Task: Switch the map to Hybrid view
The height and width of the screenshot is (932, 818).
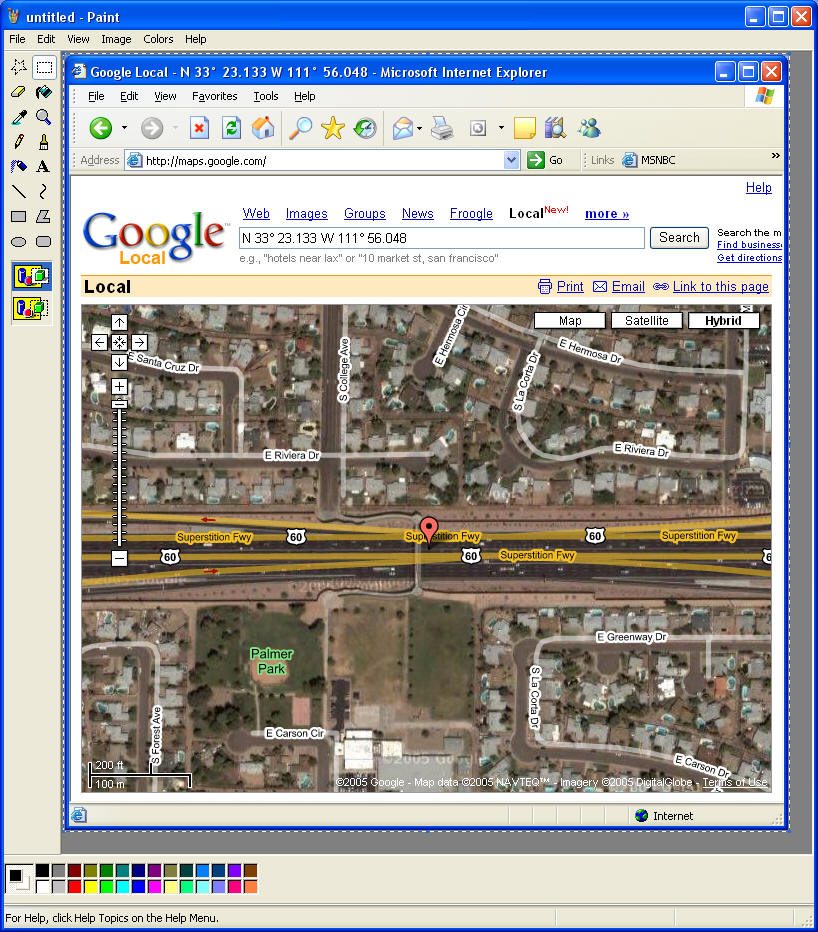Action: (x=723, y=321)
